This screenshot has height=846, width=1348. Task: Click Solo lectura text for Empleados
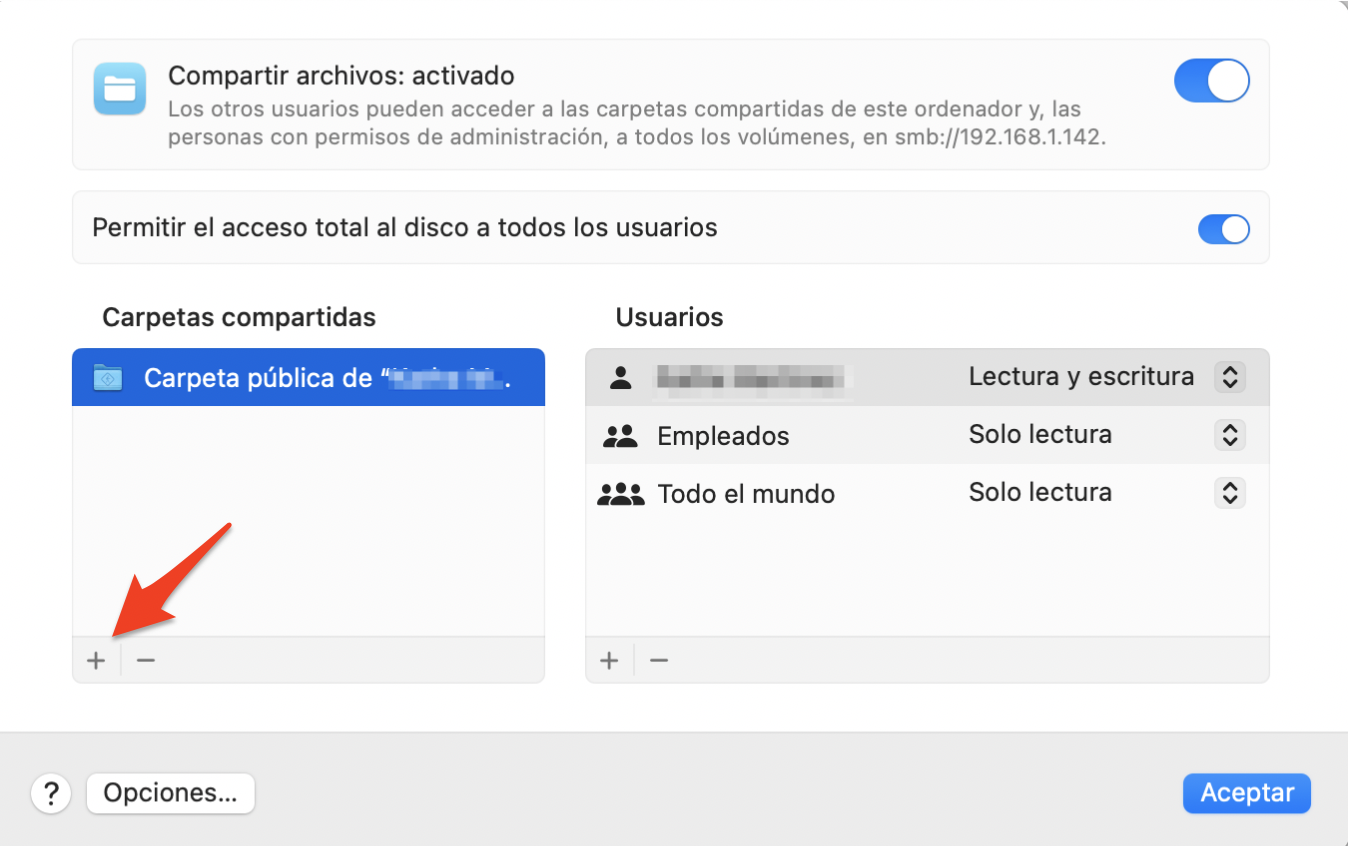1040,435
